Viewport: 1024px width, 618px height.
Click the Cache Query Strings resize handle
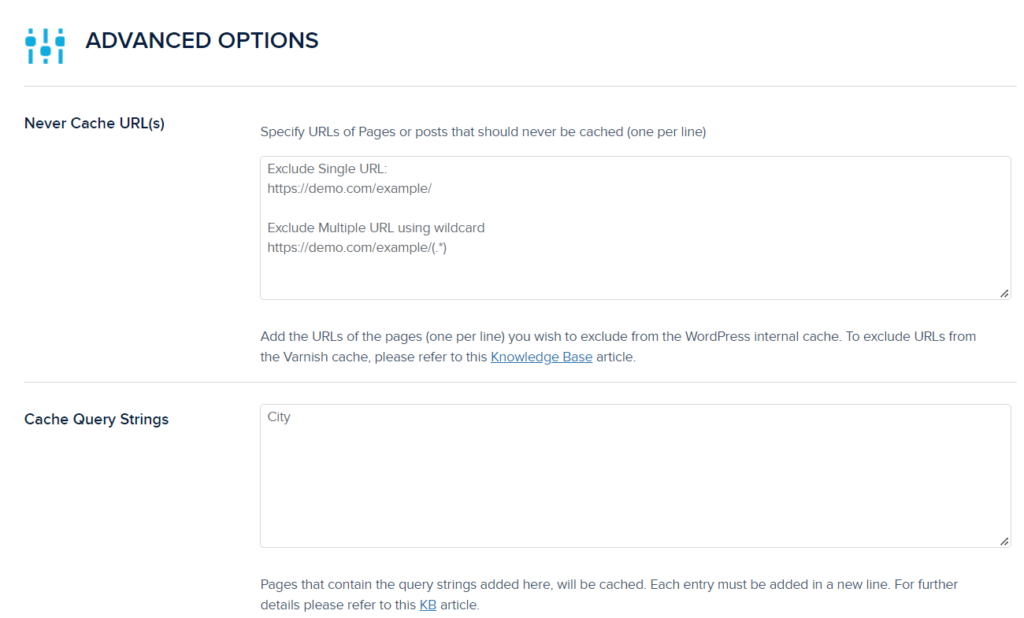[1003, 540]
